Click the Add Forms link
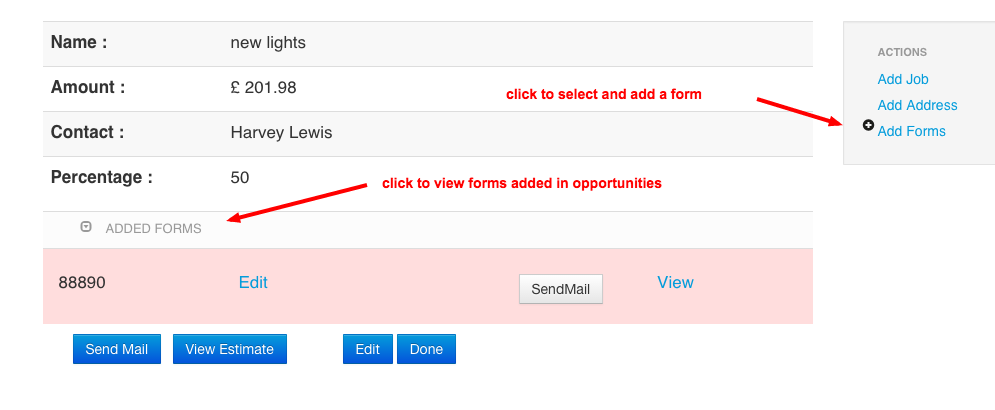 click(911, 131)
